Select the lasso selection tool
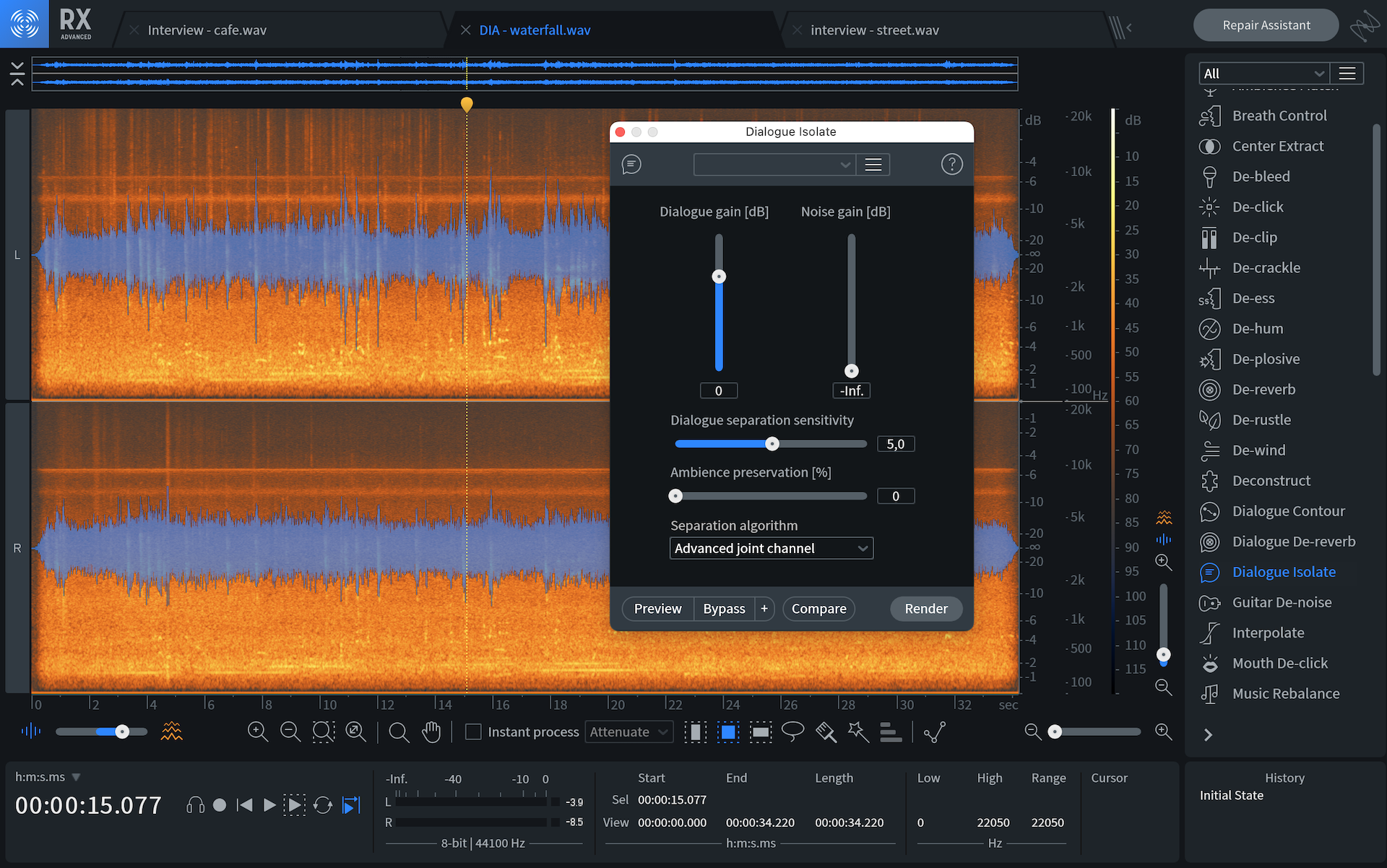Image resolution: width=1387 pixels, height=868 pixels. pyautogui.click(x=792, y=732)
